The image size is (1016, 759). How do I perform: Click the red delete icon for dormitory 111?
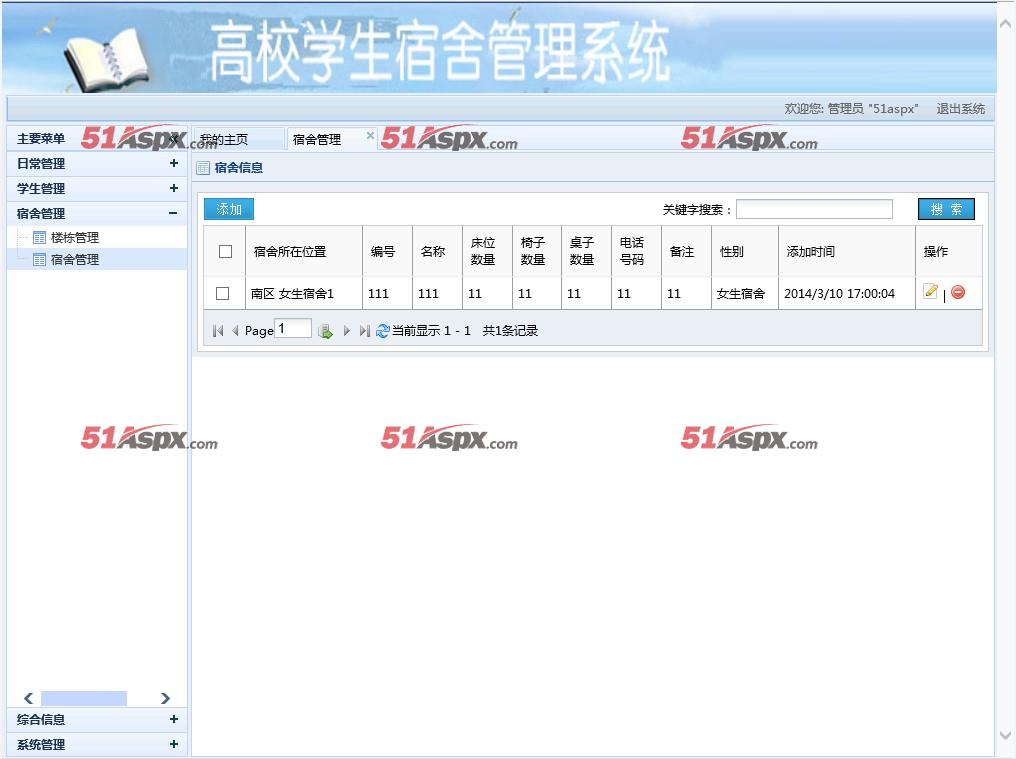(958, 292)
